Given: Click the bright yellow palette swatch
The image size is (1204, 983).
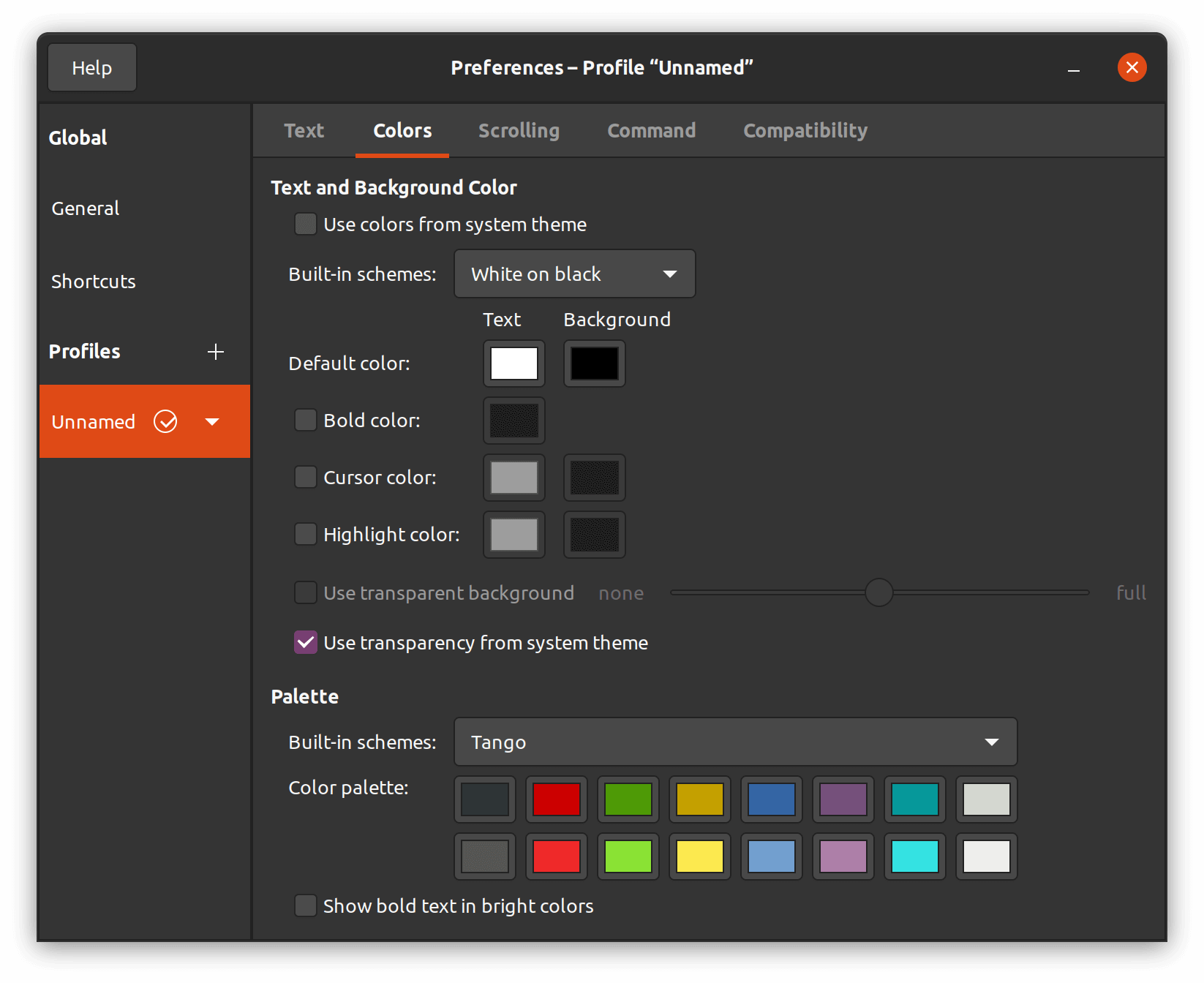Looking at the screenshot, I should click(x=699, y=856).
